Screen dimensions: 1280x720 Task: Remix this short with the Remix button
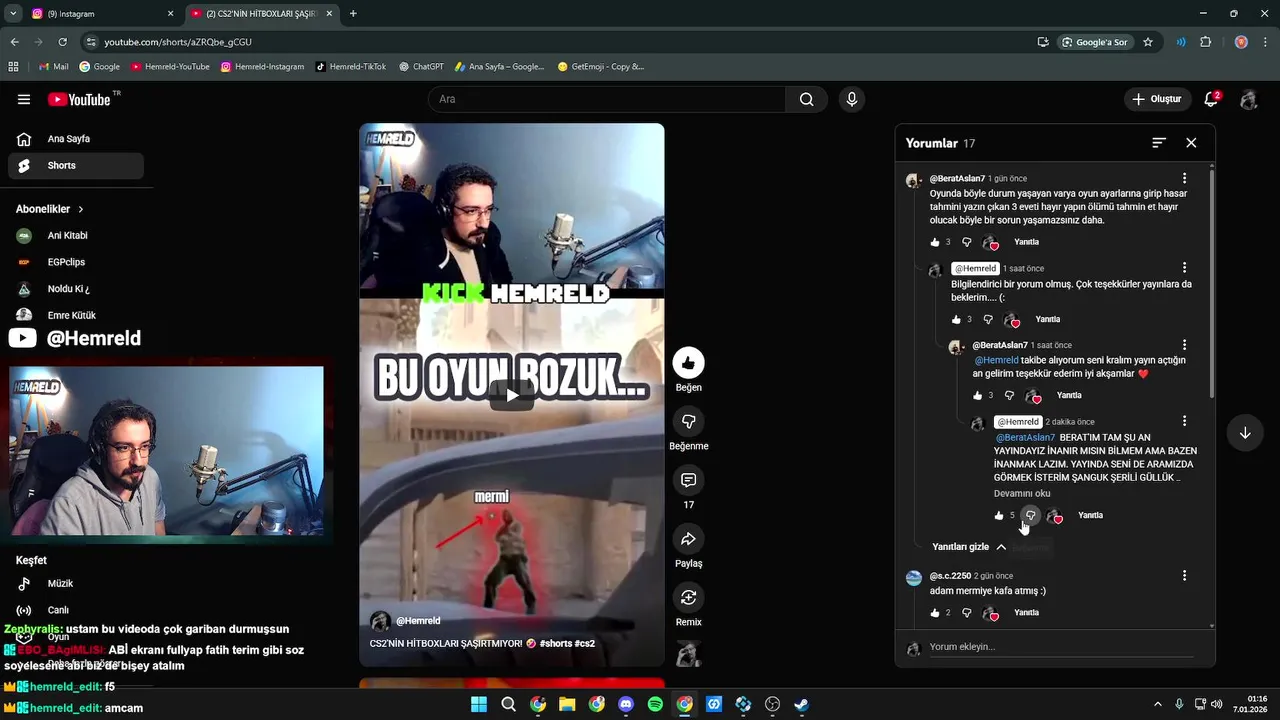pos(688,598)
